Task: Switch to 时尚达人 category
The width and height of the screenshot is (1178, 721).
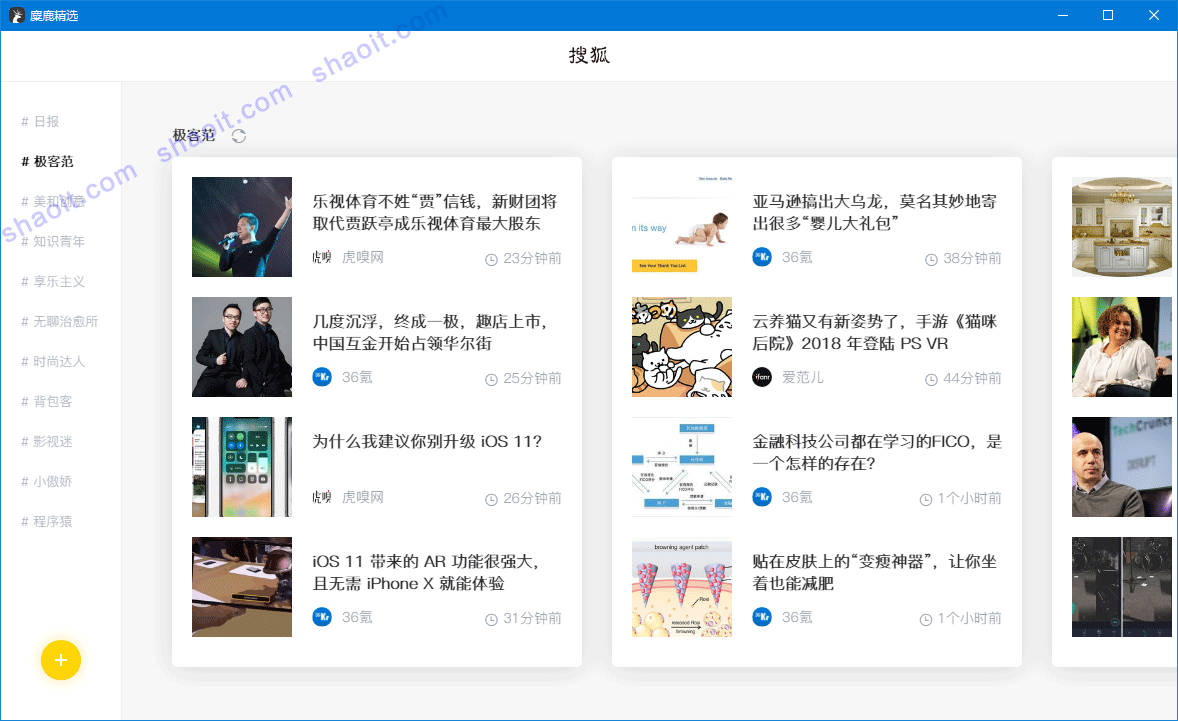Action: pos(53,361)
